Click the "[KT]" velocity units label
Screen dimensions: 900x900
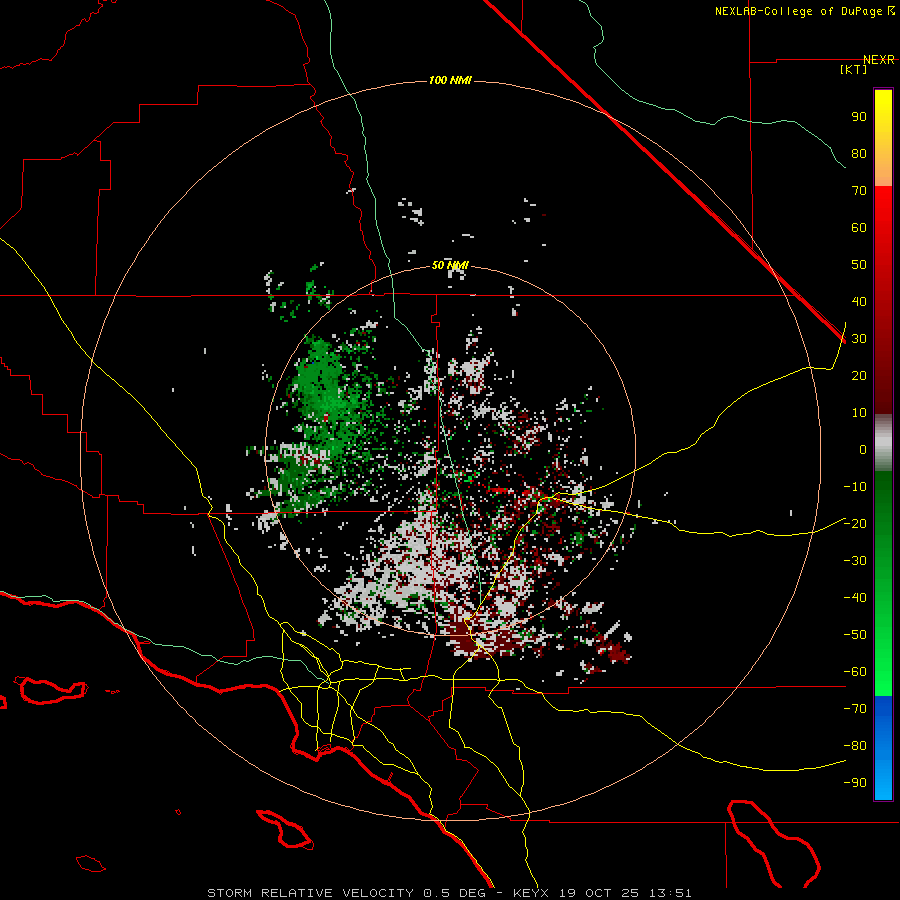coord(854,69)
